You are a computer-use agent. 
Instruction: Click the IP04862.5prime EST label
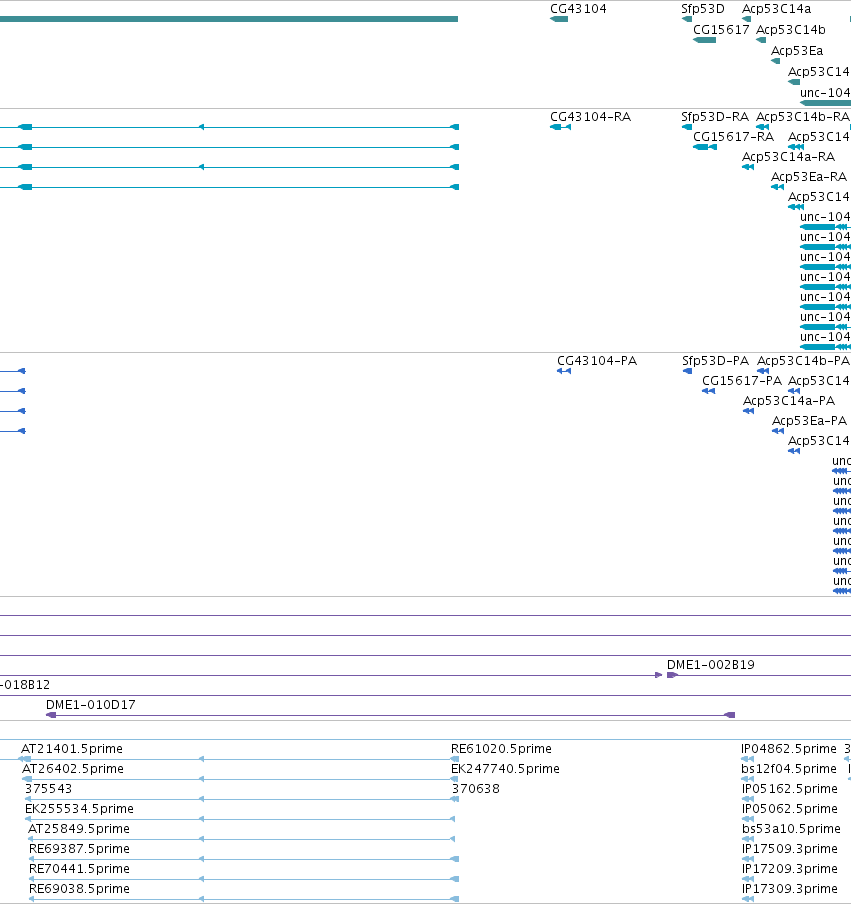point(789,748)
